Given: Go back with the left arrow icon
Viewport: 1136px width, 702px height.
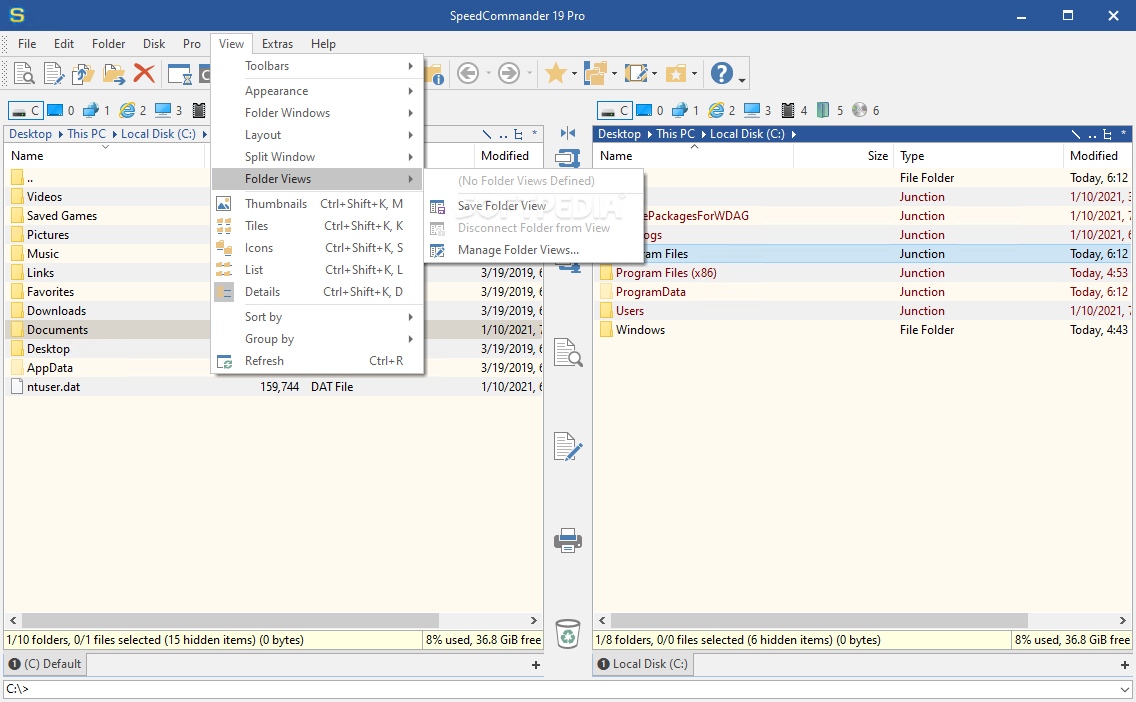Looking at the screenshot, I should pos(468,73).
